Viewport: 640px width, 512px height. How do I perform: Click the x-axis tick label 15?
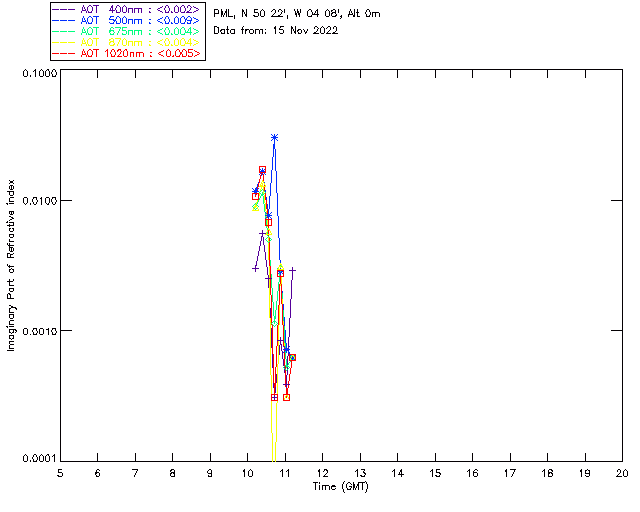pyautogui.click(x=435, y=473)
